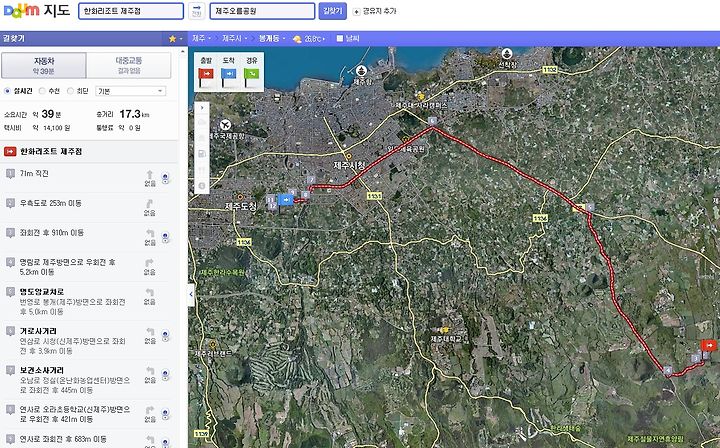Open road view icon for 보건소사거리 step
720x448 pixels.
(166, 375)
